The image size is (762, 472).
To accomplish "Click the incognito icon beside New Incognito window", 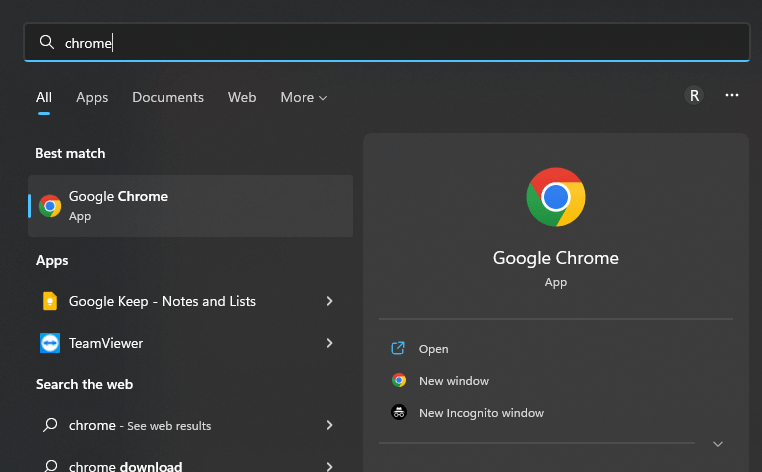I will pyautogui.click(x=399, y=412).
